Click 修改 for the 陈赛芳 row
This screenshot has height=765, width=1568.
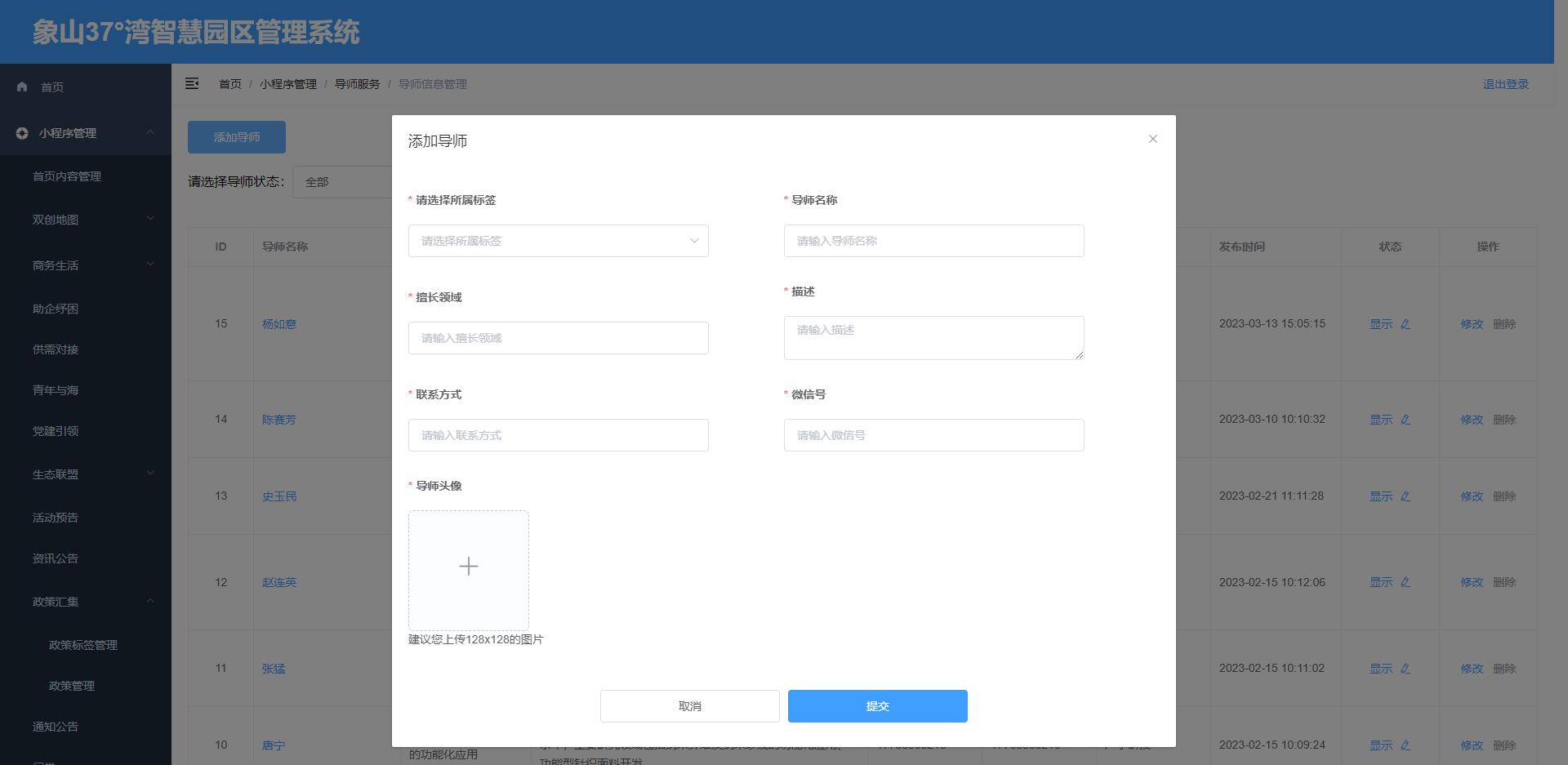(x=1472, y=420)
